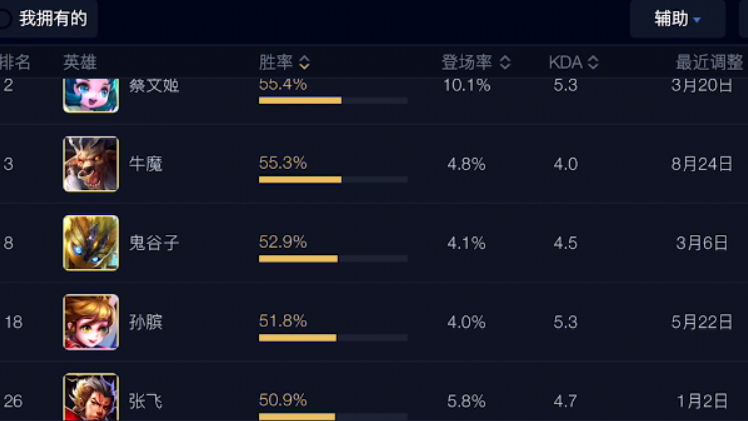Click the 排名 column header
This screenshot has width=748, height=421.
coord(14,62)
